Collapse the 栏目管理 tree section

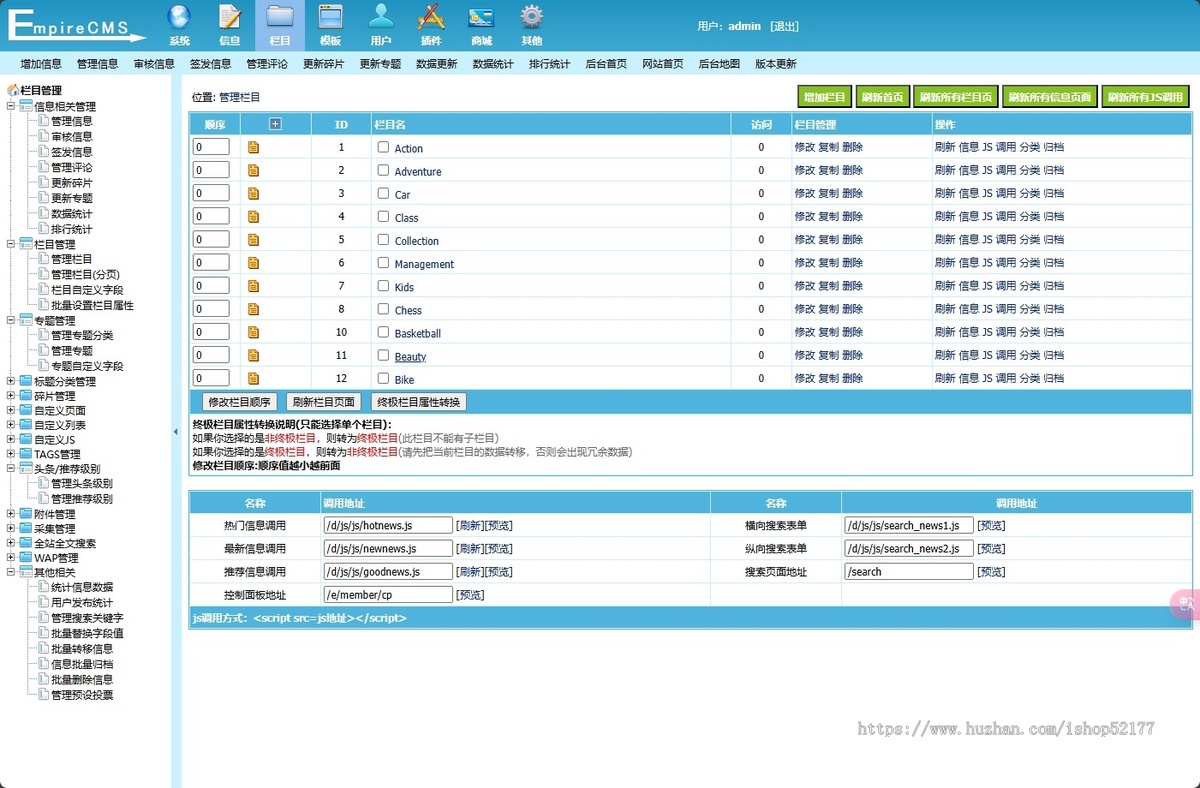click(11, 243)
